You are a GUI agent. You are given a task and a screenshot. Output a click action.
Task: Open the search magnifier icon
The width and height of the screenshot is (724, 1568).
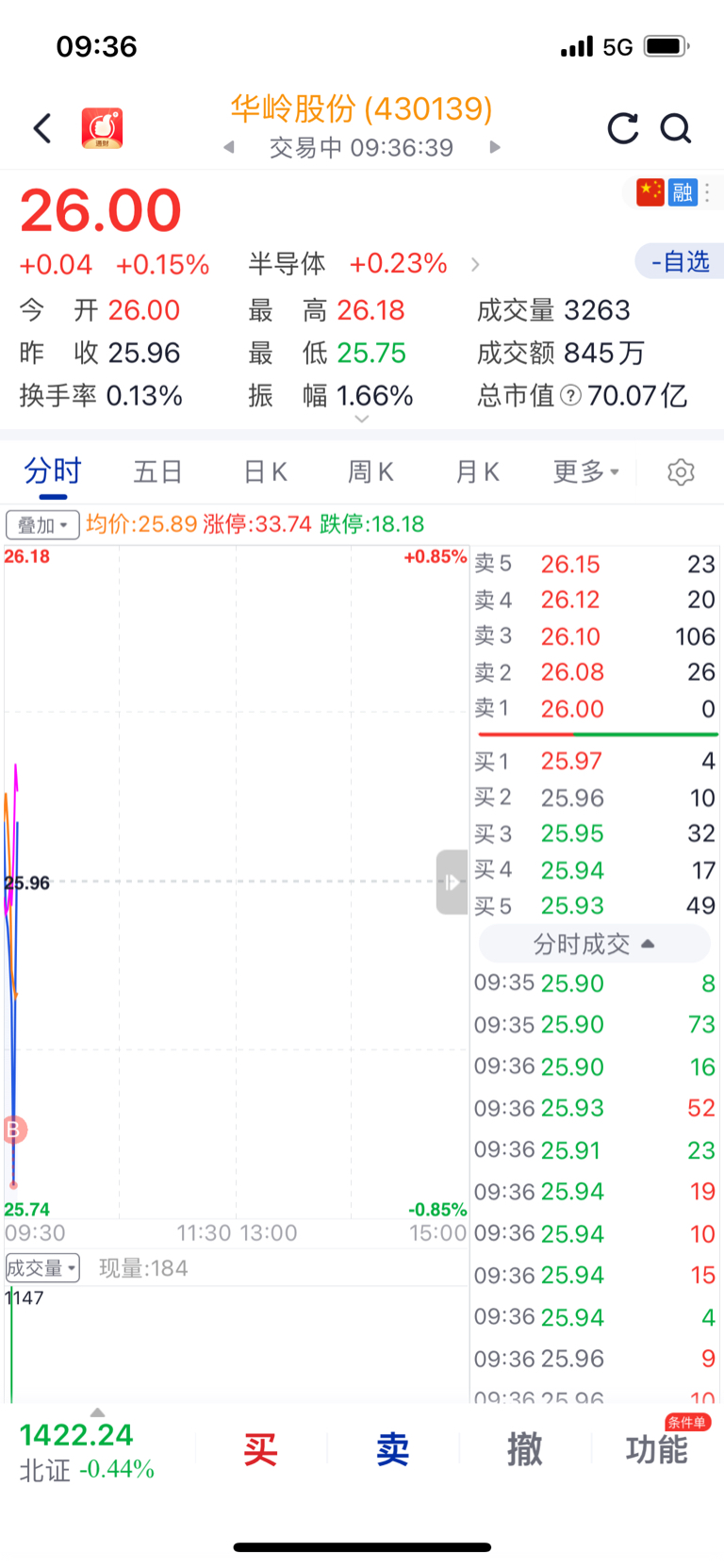click(x=676, y=128)
